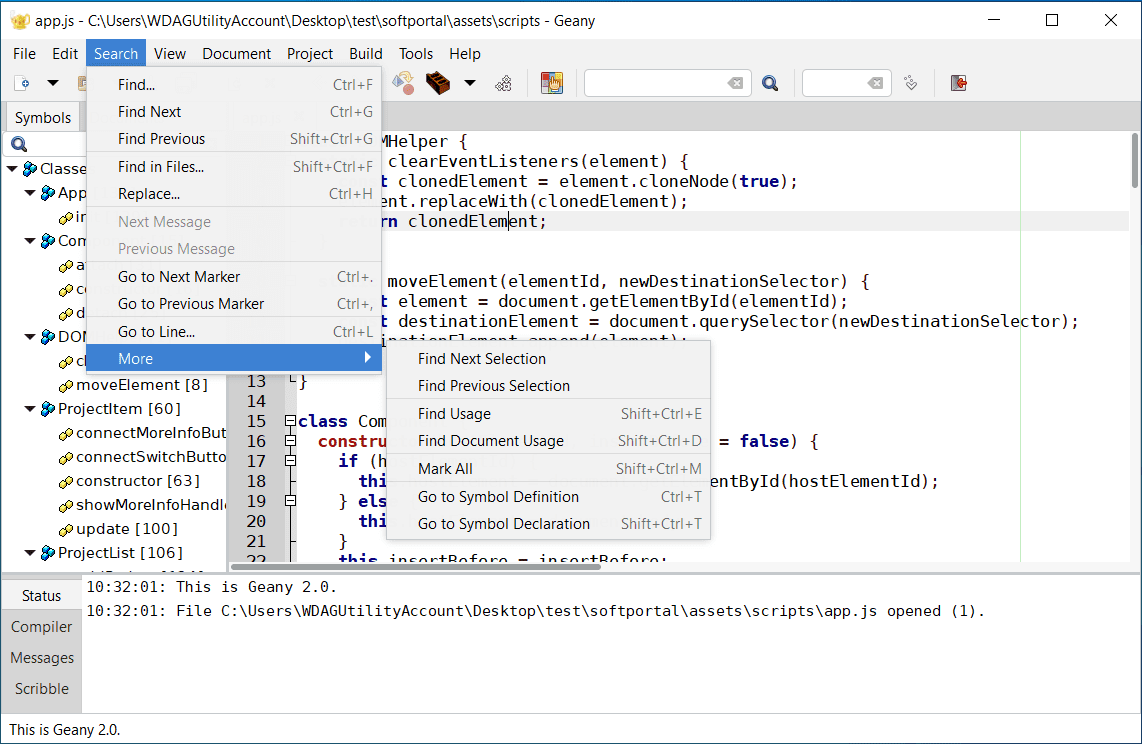
Task: Choose Find Usage submenu entry
Action: 548,414
